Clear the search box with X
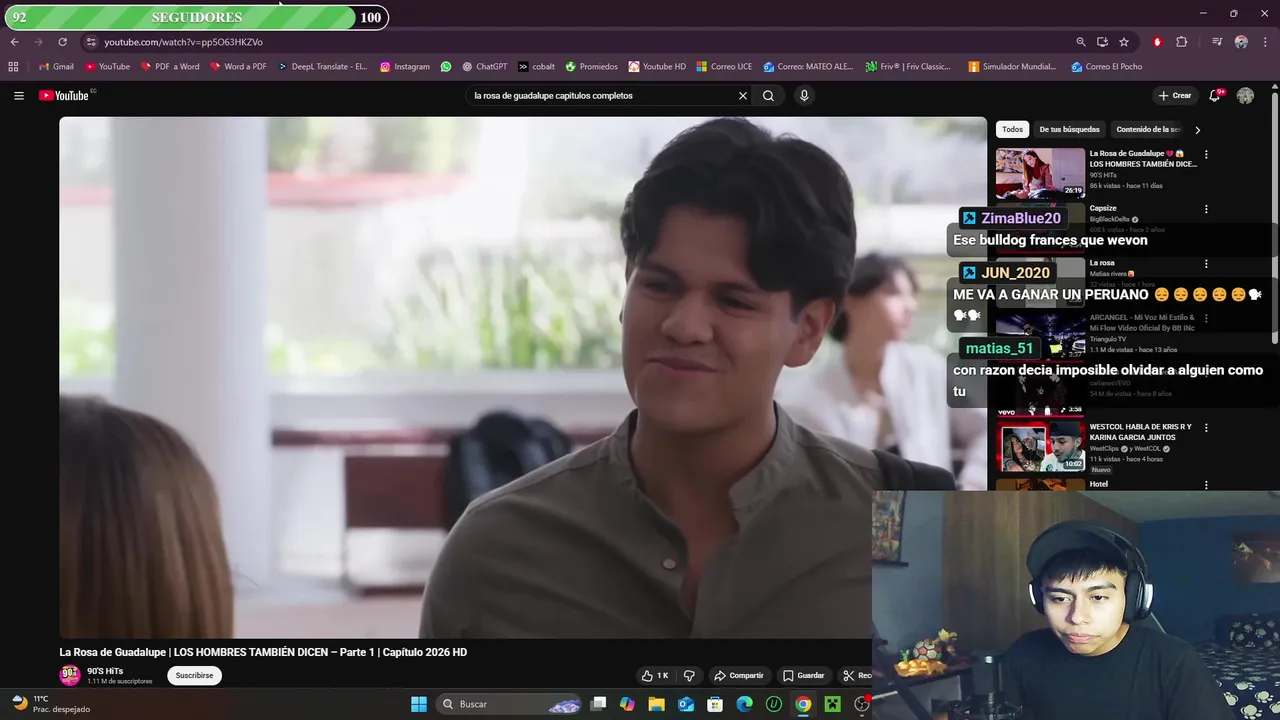The image size is (1280, 720). tap(743, 96)
